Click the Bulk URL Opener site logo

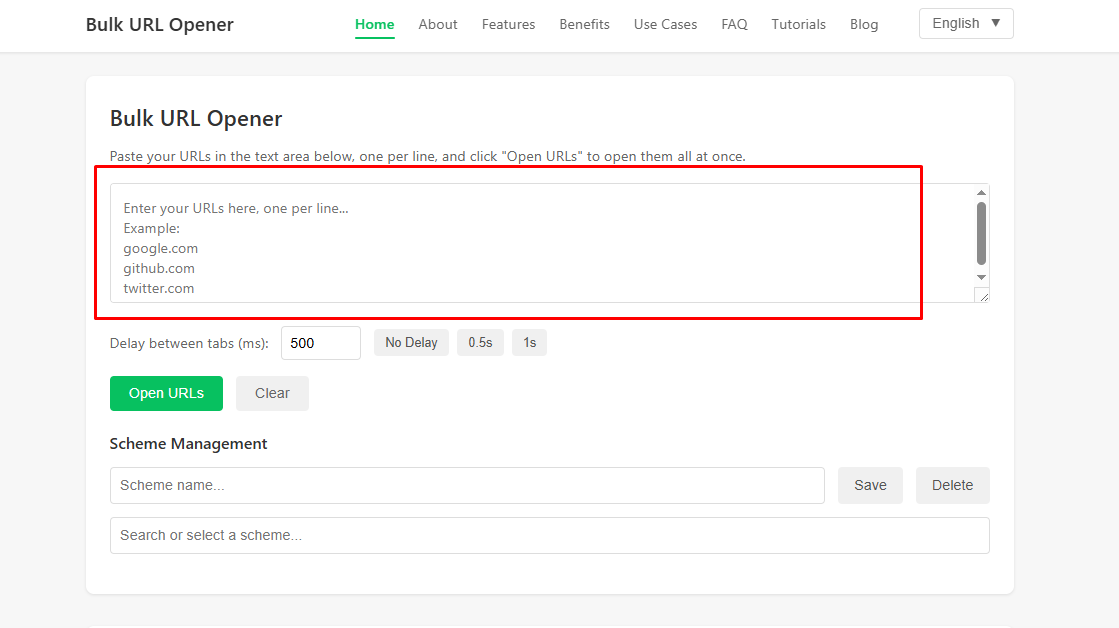click(160, 24)
